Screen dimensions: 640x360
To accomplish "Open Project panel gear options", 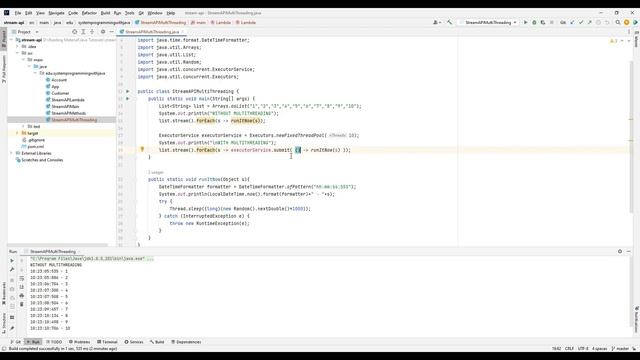I will [x=103, y=31].
